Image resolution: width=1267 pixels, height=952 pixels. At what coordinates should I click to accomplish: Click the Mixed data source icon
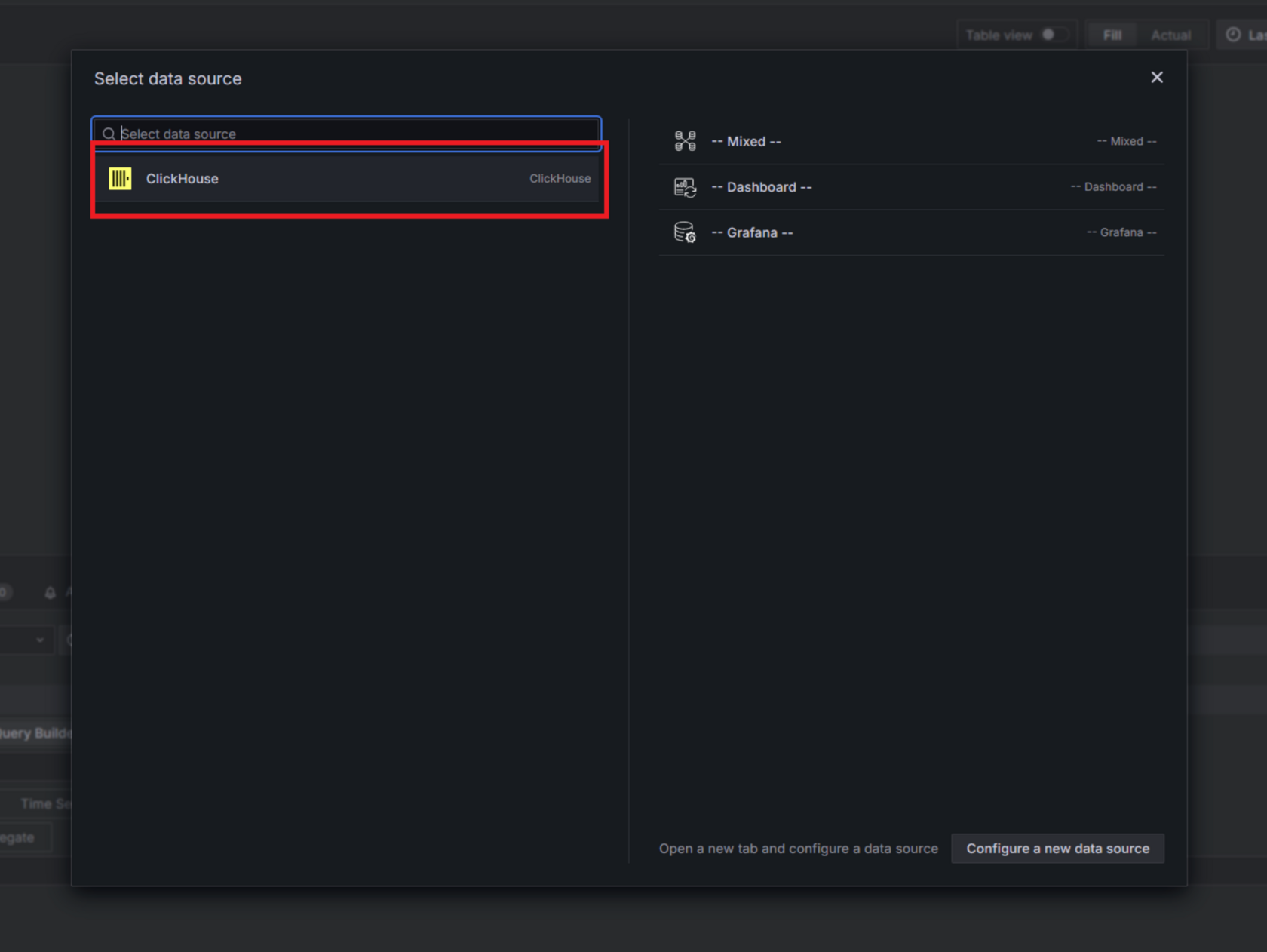[685, 141]
